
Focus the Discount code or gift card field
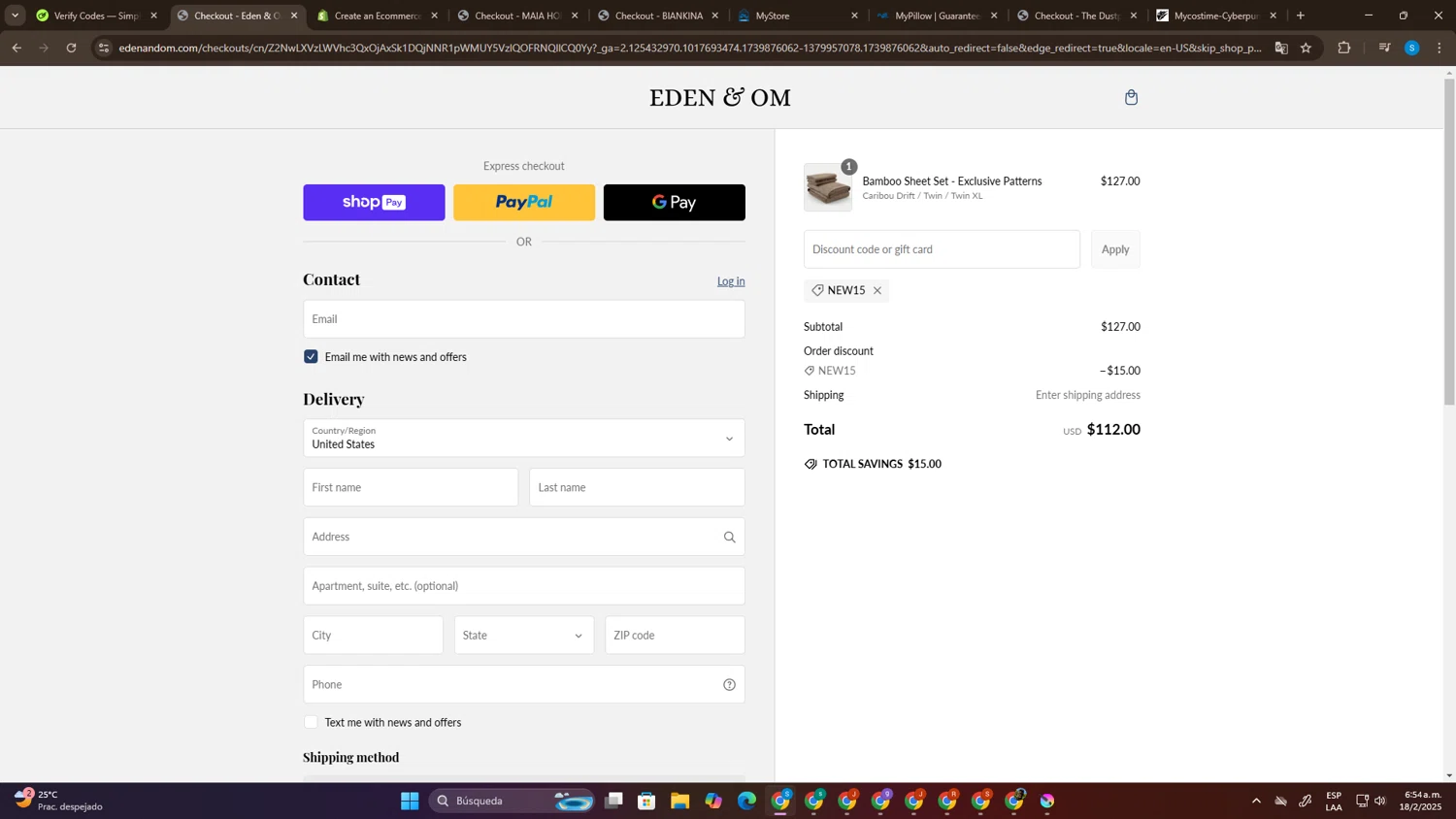pyautogui.click(x=942, y=249)
